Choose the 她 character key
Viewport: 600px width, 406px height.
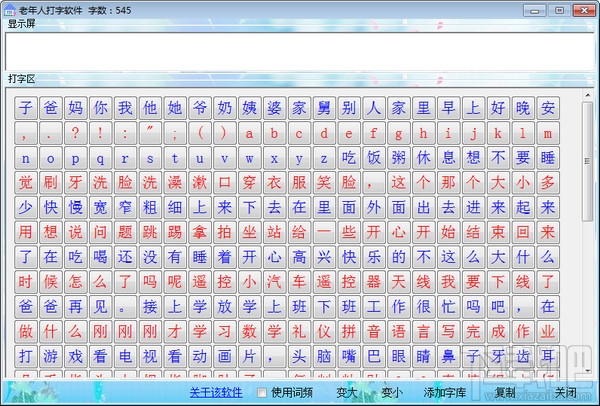[x=175, y=108]
